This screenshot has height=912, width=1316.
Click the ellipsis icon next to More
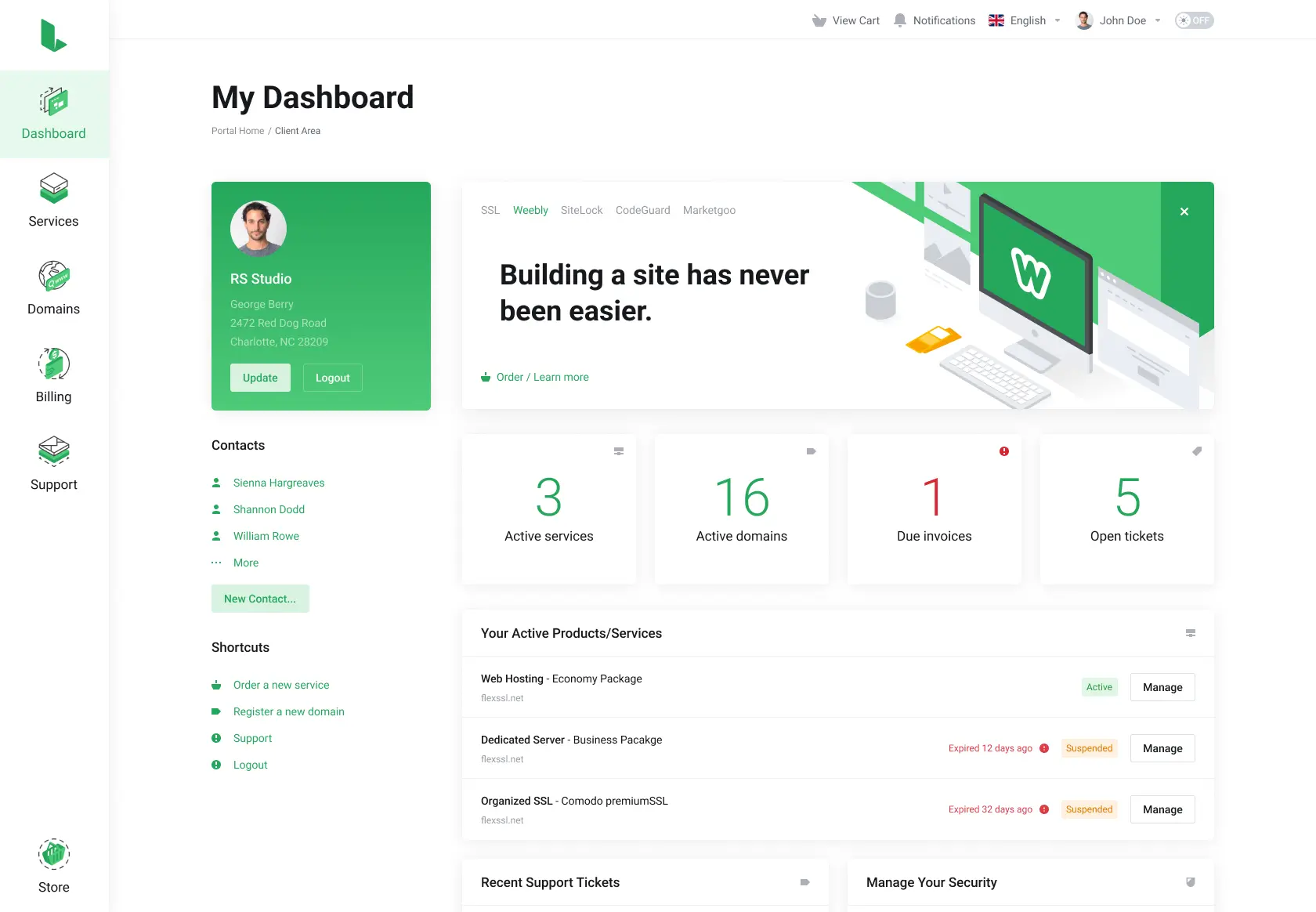(216, 563)
